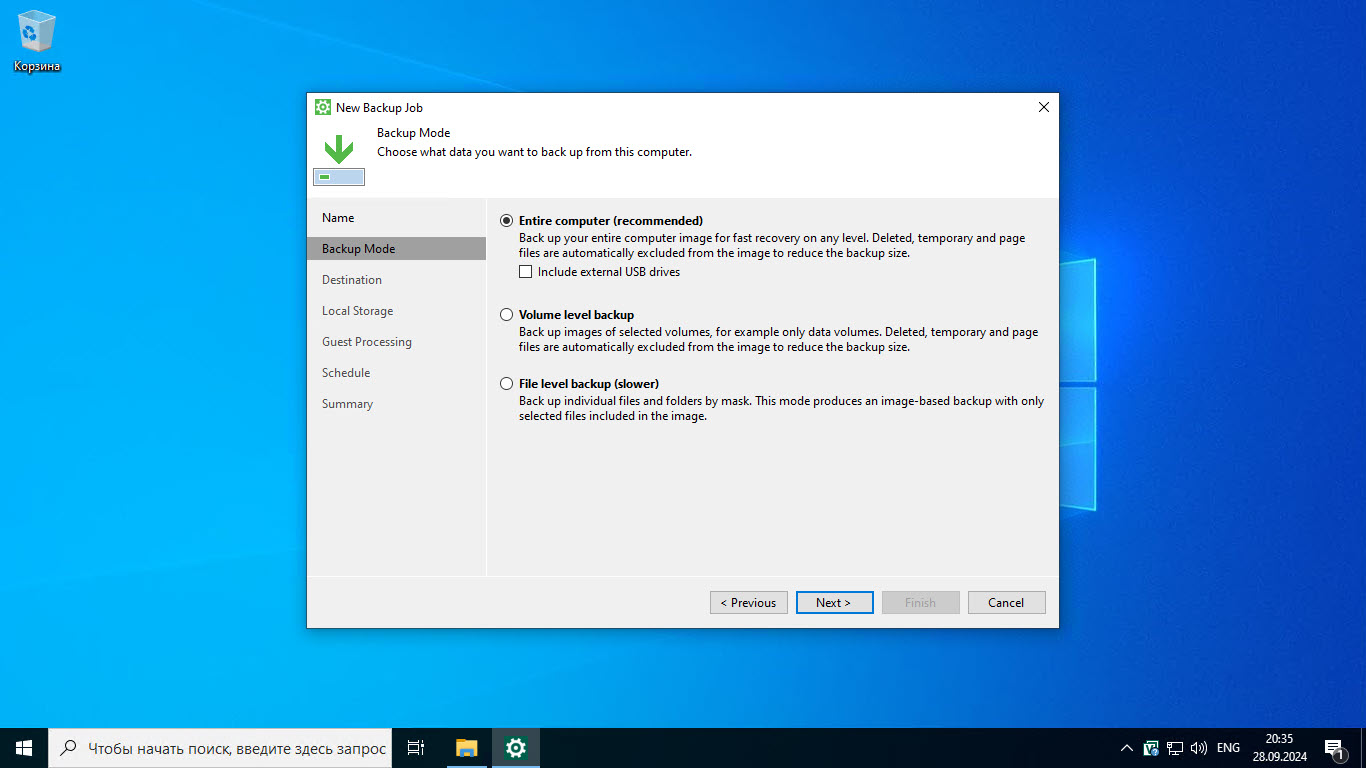Open the Recycle Bin desktop icon
Image resolution: width=1366 pixels, height=768 pixels.
tap(37, 41)
